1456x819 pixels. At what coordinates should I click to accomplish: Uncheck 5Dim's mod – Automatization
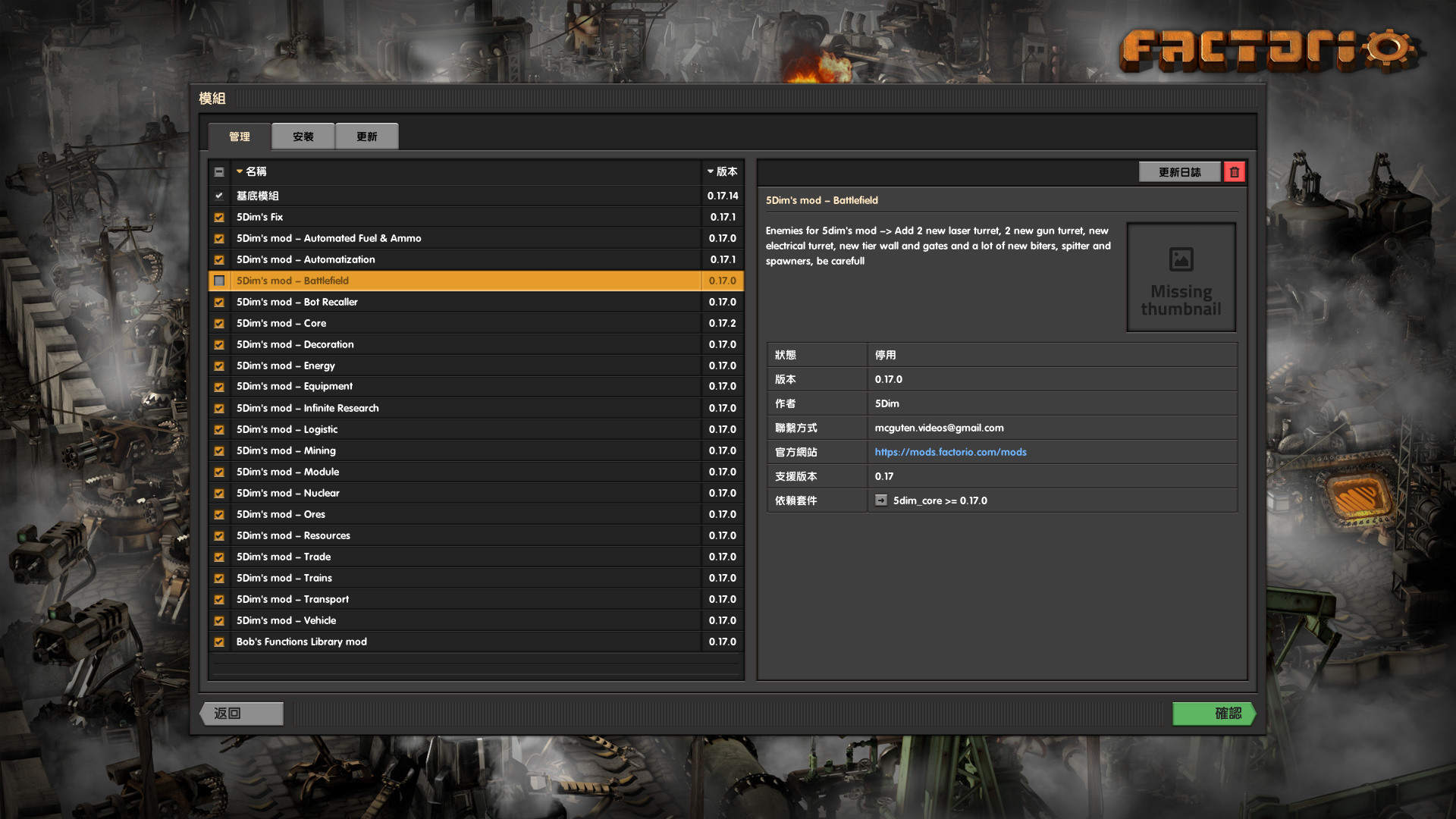219,259
